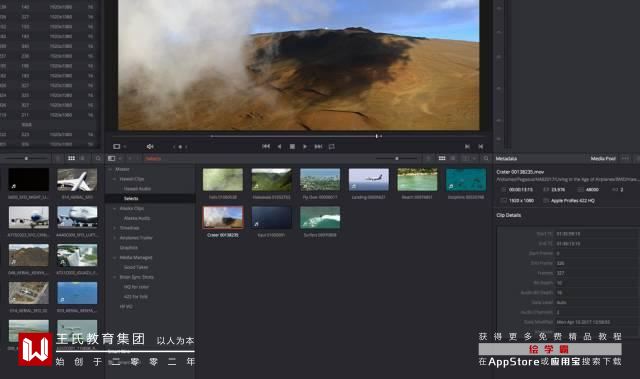
Task: Switch left browser to list view
Action: pyautogui.click(x=82, y=158)
